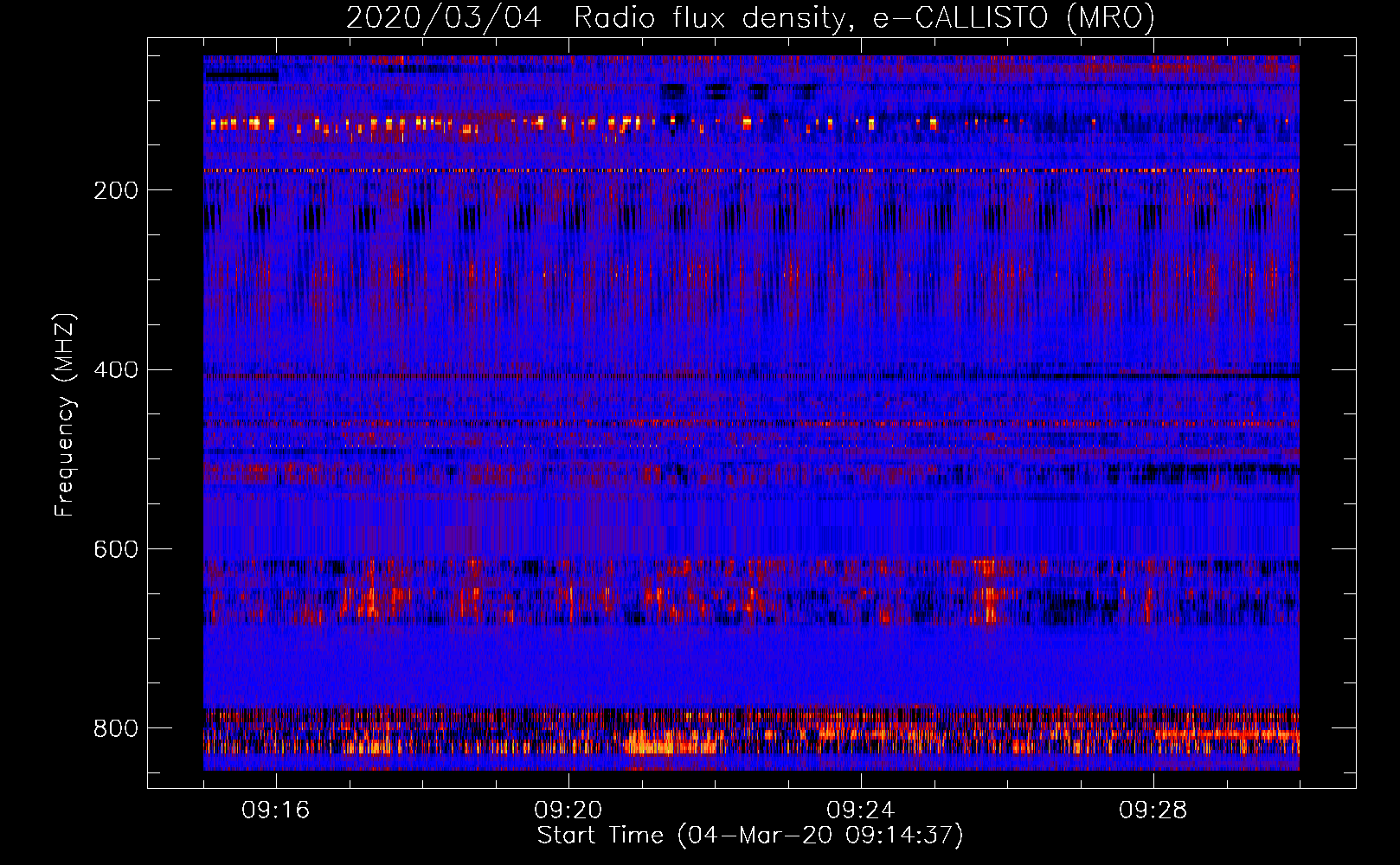
Task: Click the 09:24 time tick label
Action: click(x=861, y=811)
